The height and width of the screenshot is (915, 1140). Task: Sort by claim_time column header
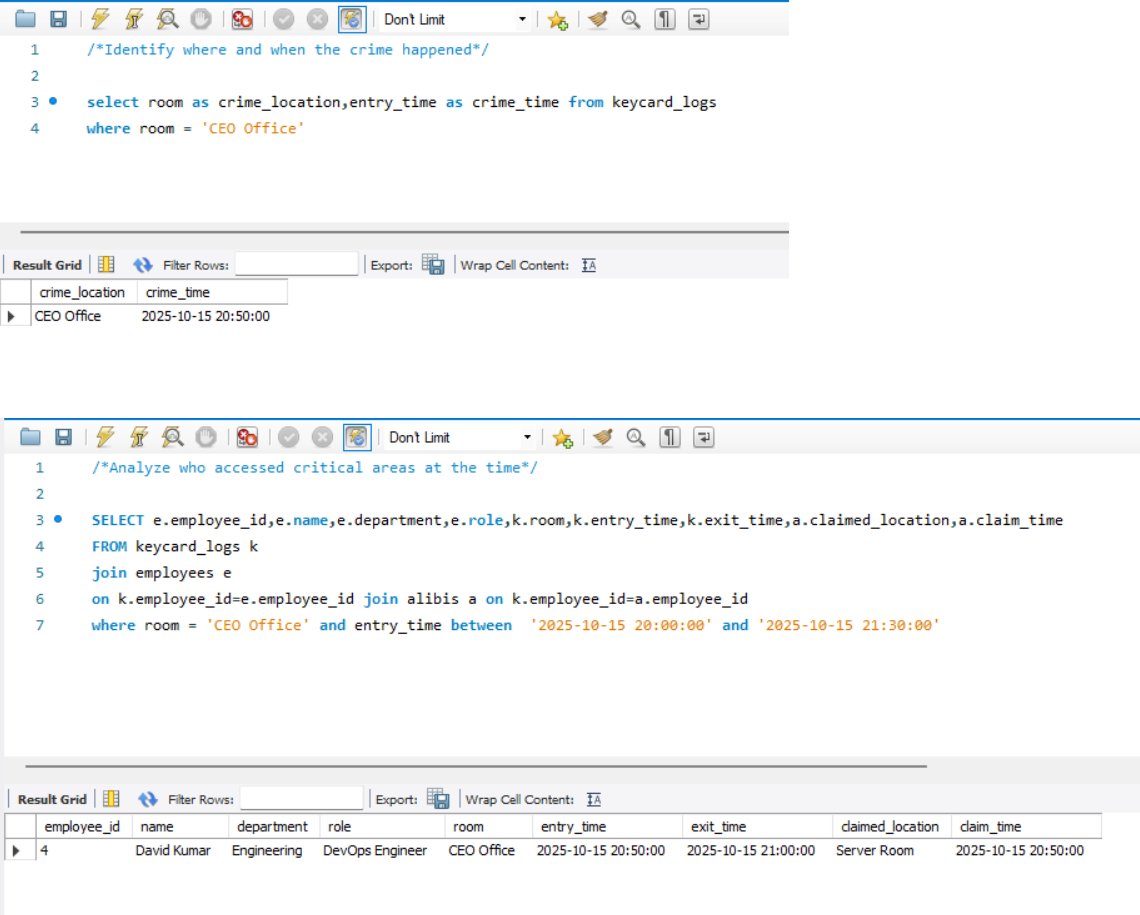1026,826
